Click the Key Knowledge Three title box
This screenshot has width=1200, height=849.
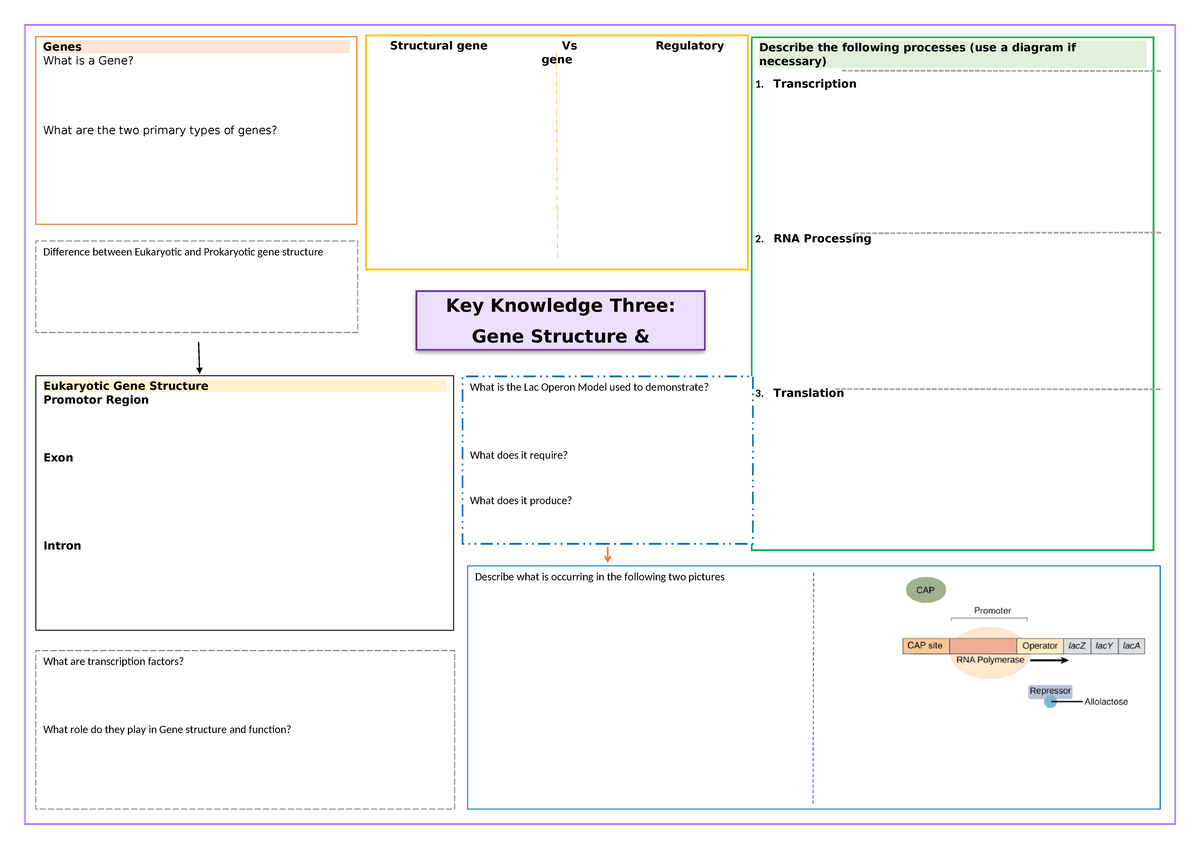(560, 320)
